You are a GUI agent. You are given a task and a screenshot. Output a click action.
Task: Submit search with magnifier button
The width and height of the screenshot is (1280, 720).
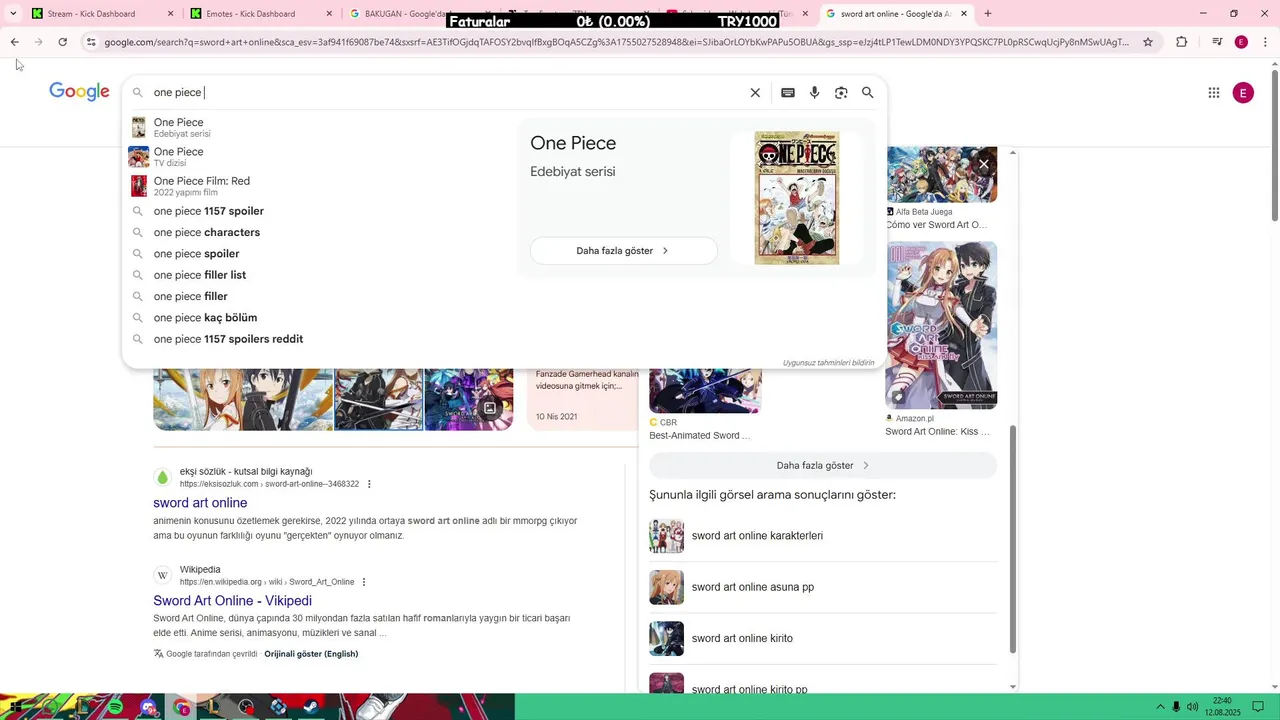(x=868, y=92)
